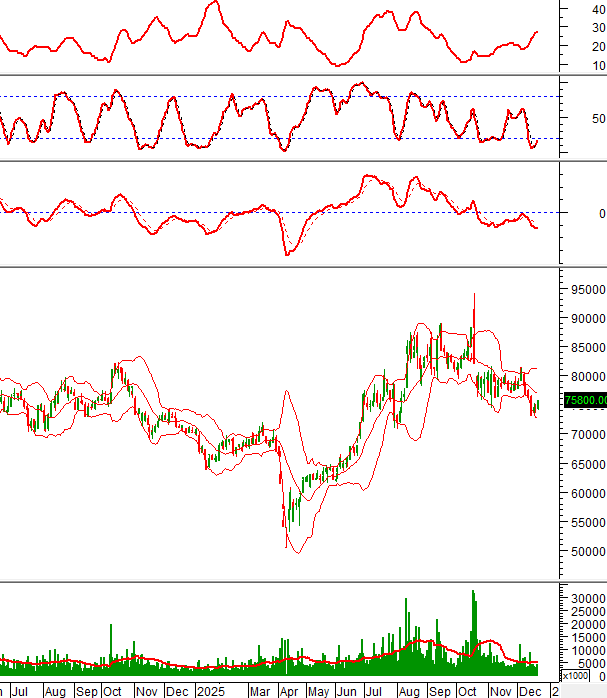Click the x1000 volume multiplier label
This screenshot has height=698, width=607.
tap(575, 676)
